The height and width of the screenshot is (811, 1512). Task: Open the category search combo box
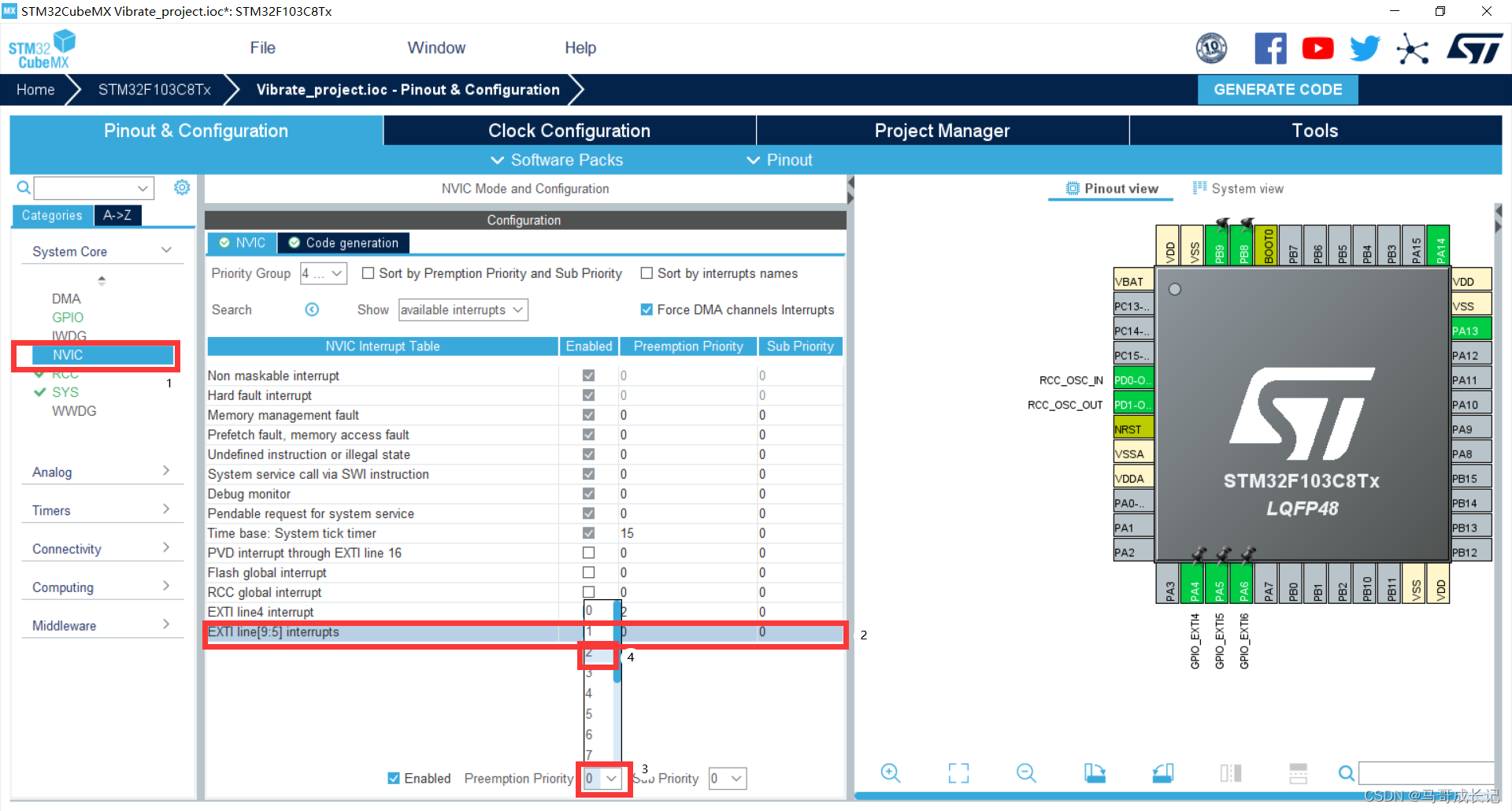pos(94,188)
